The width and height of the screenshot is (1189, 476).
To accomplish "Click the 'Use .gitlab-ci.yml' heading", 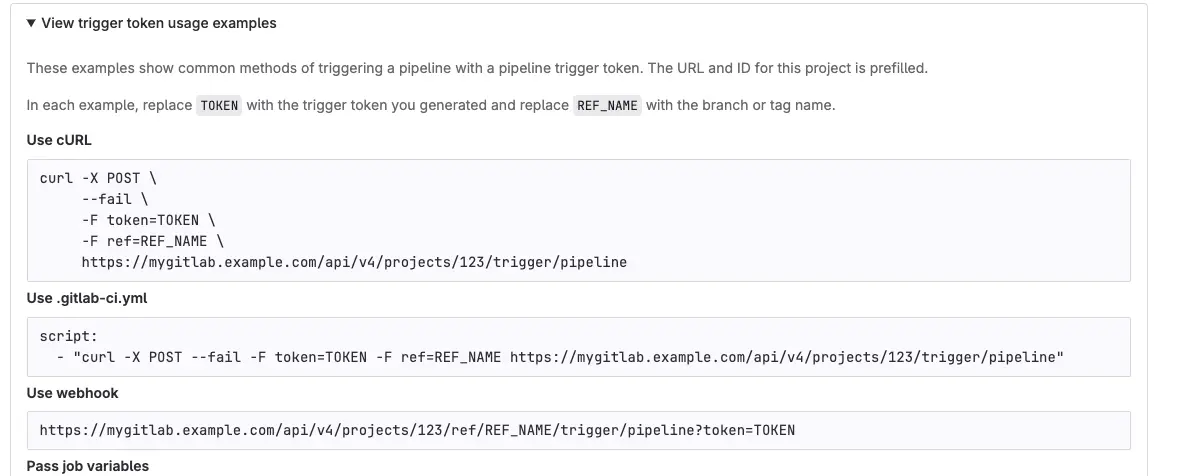I will pyautogui.click(x=87, y=299).
